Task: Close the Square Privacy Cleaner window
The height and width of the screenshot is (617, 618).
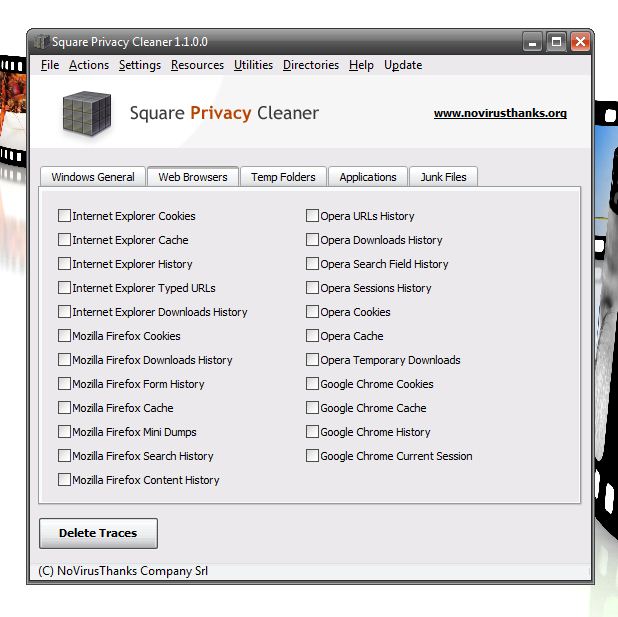Action: 580,42
